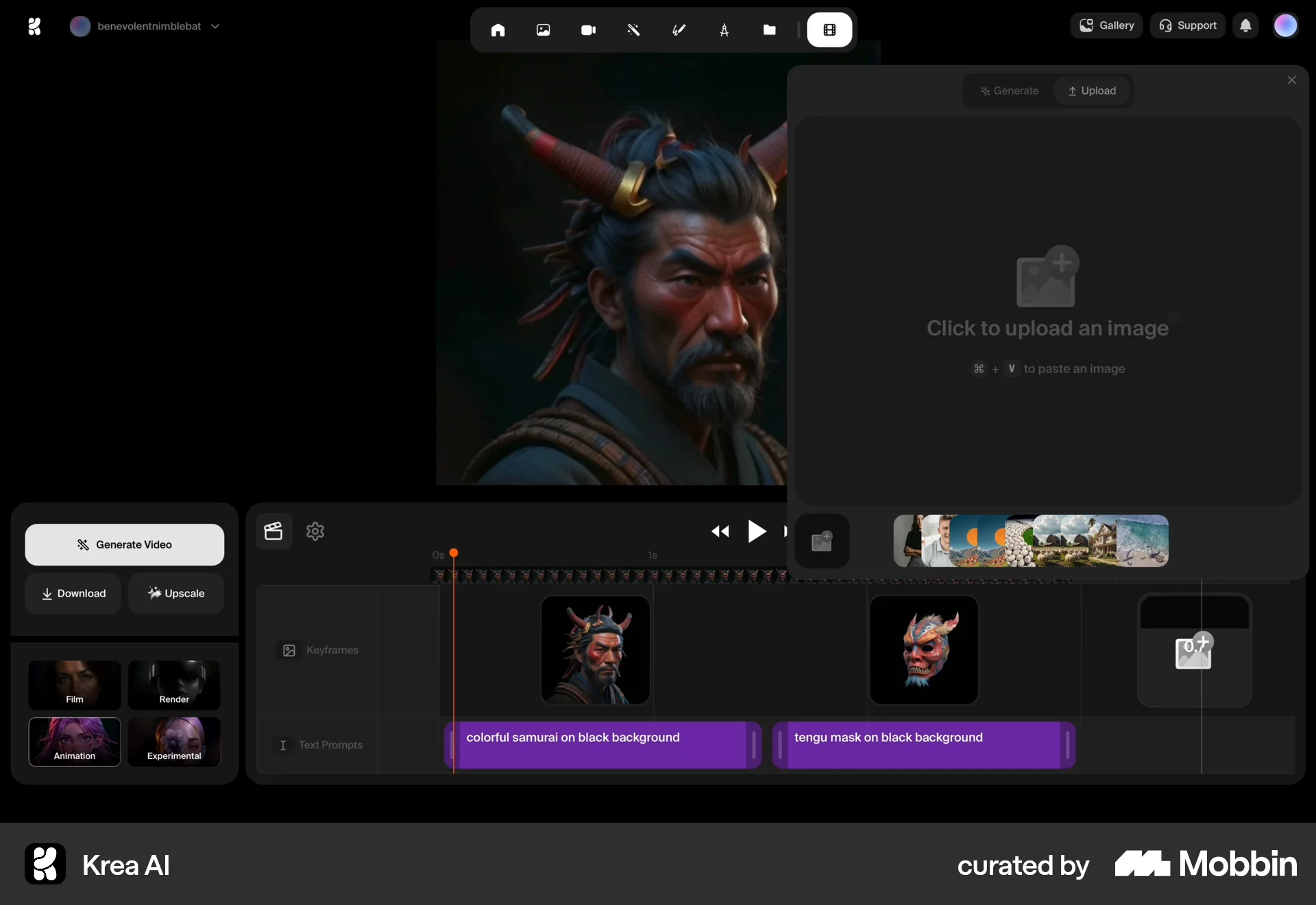Download the generated video
The width and height of the screenshot is (1316, 905).
point(73,594)
